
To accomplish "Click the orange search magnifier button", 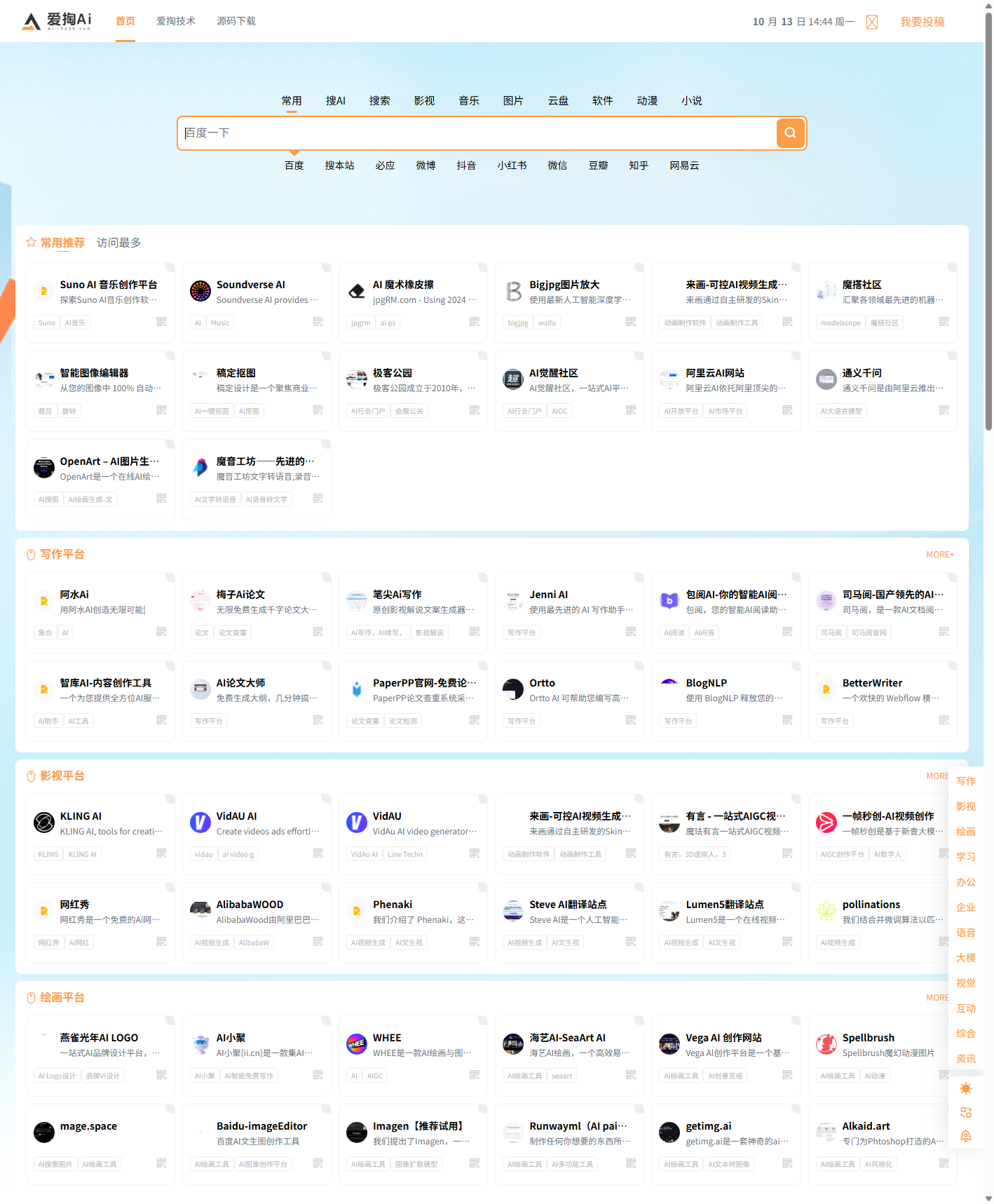I will (790, 133).
